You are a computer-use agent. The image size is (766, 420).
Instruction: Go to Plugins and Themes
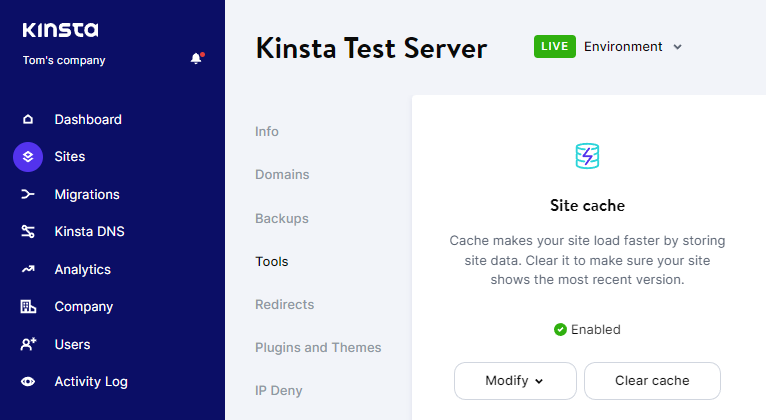pos(318,347)
